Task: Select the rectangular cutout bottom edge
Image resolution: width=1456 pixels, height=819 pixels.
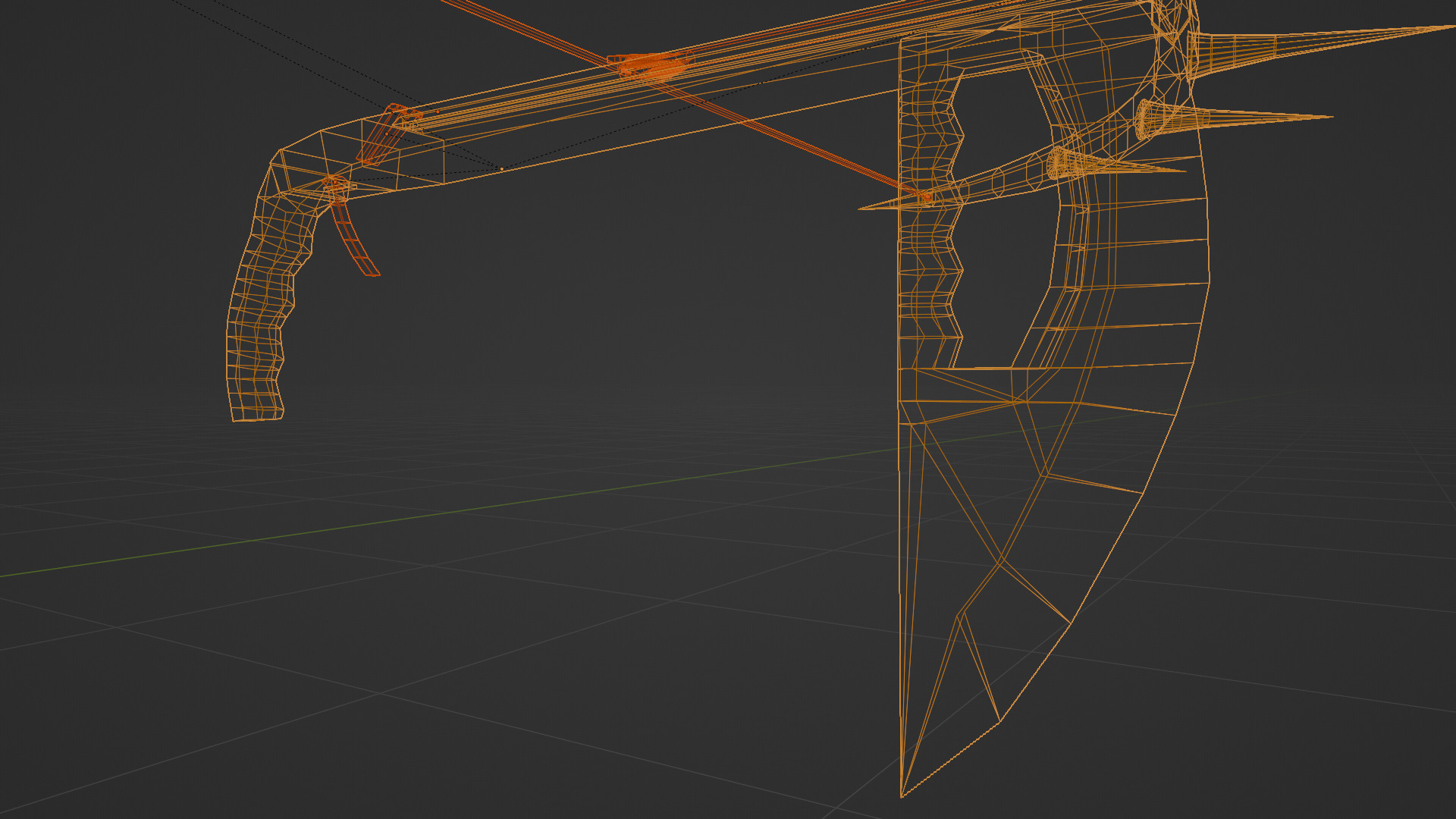Action: point(982,368)
